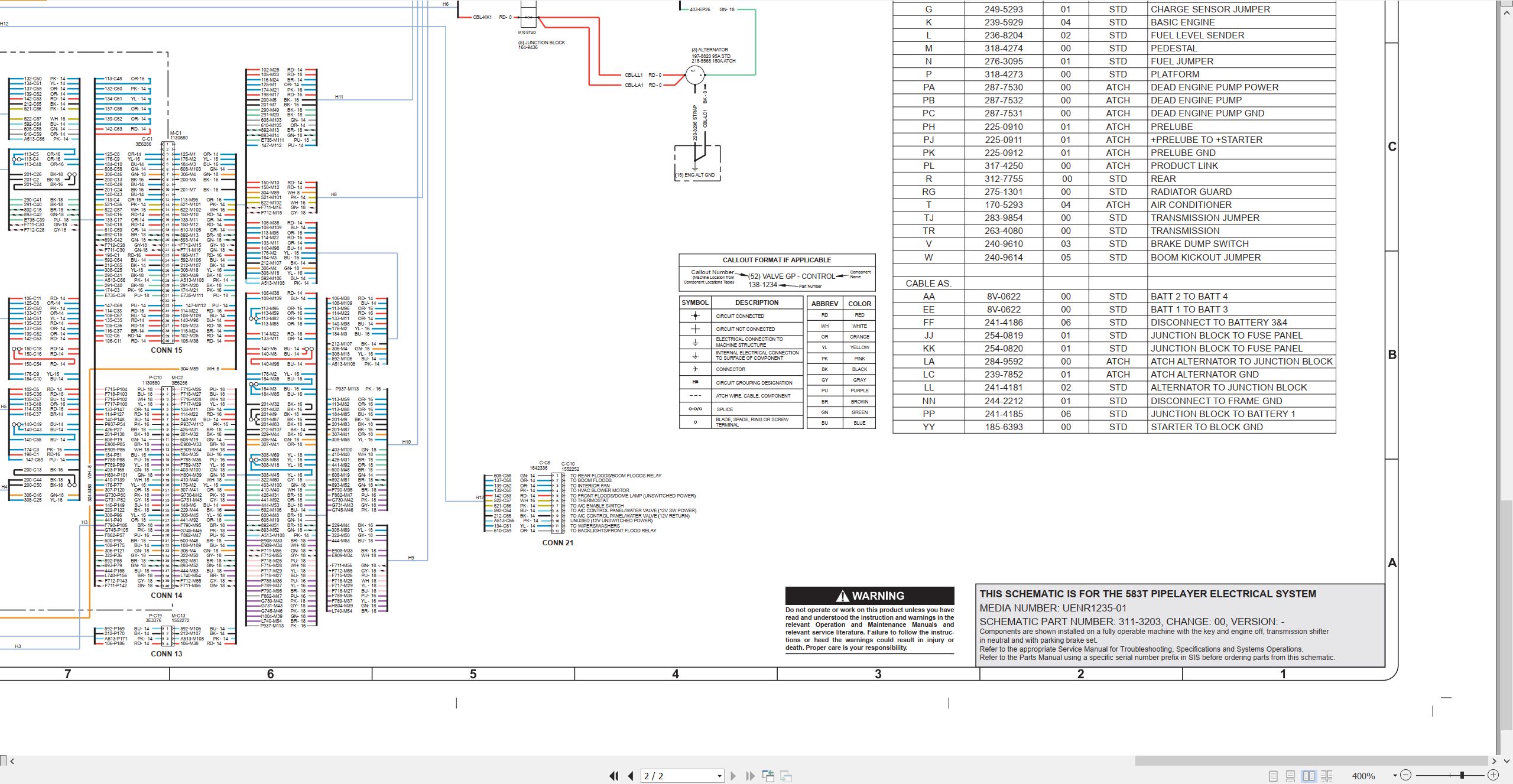Click the CONN 15 label

click(x=166, y=350)
